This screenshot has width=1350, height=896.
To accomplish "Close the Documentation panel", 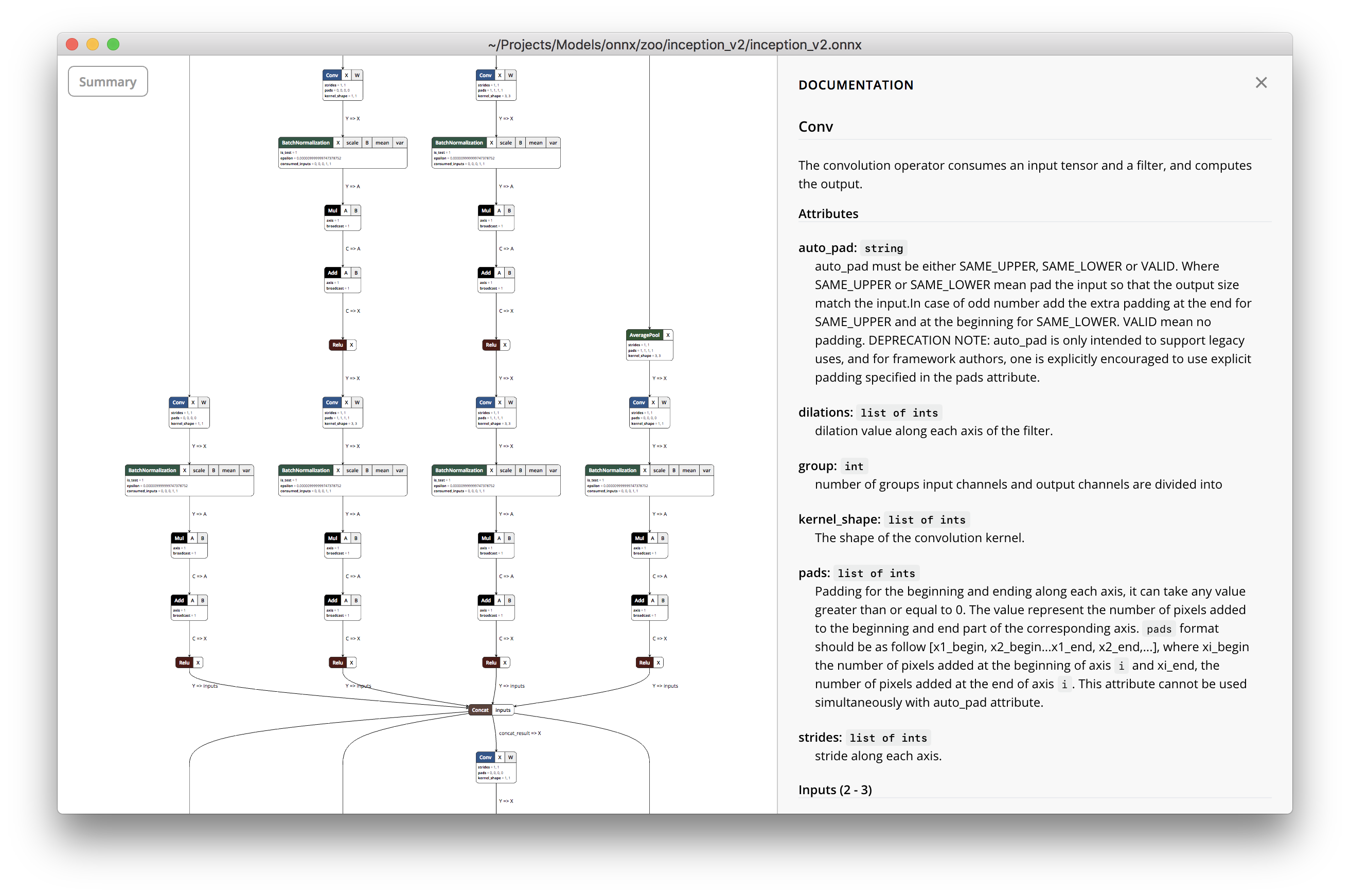I will [1261, 83].
